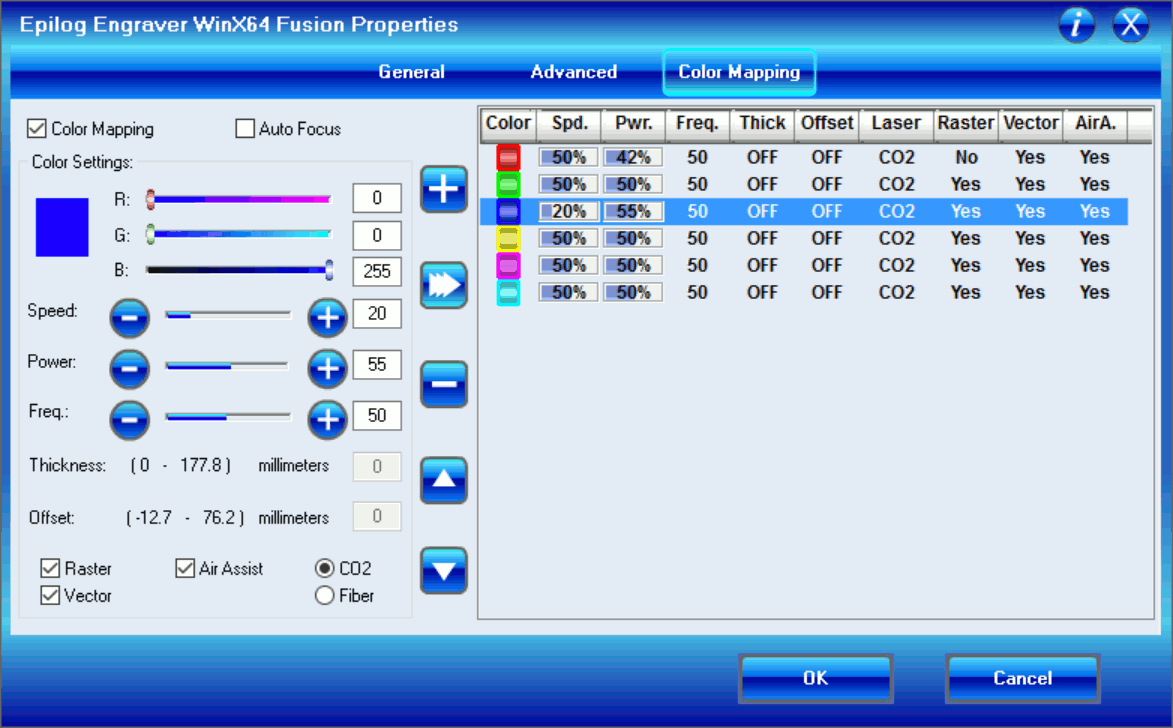Click the Raster column header
This screenshot has width=1173, height=728.
(x=966, y=124)
